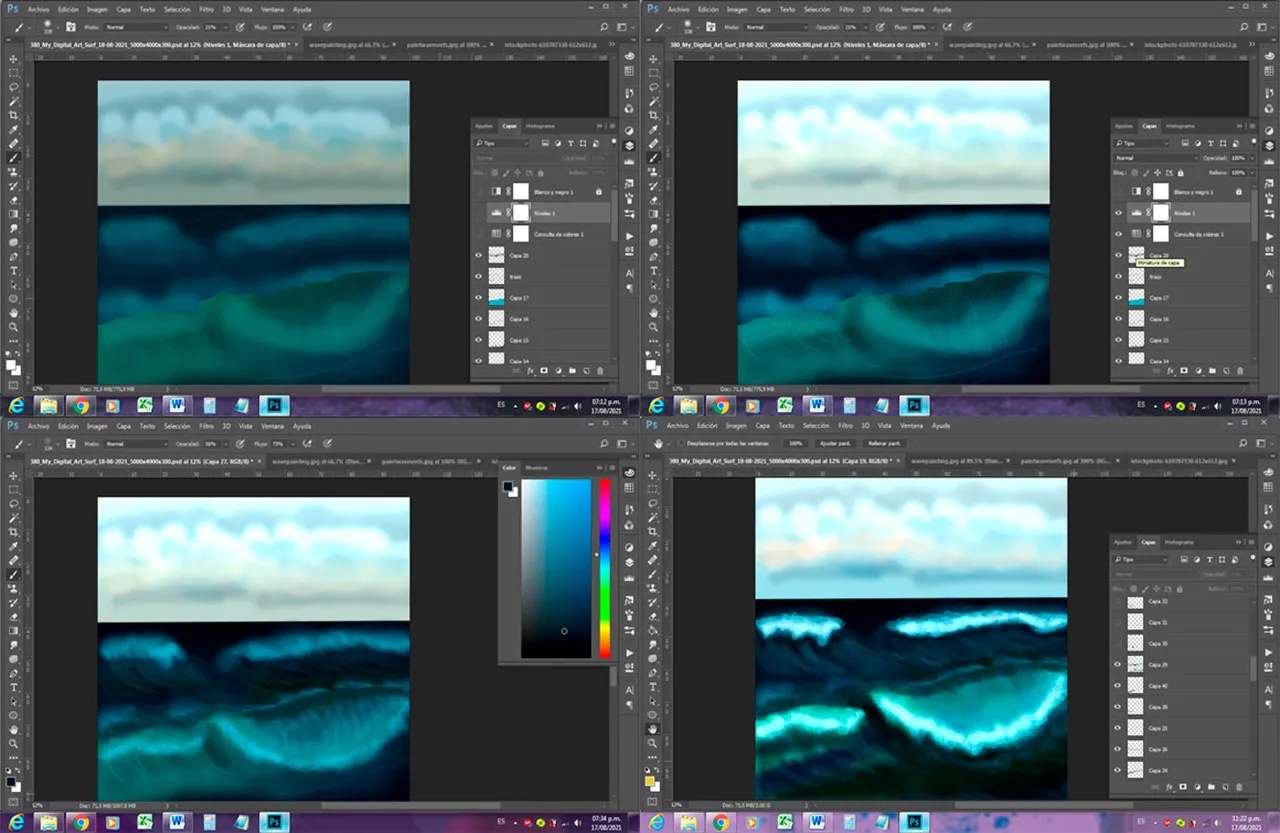Hide layer Capa 20 in the 07:12 p.m. window
The image size is (1280, 833).
pos(478,255)
